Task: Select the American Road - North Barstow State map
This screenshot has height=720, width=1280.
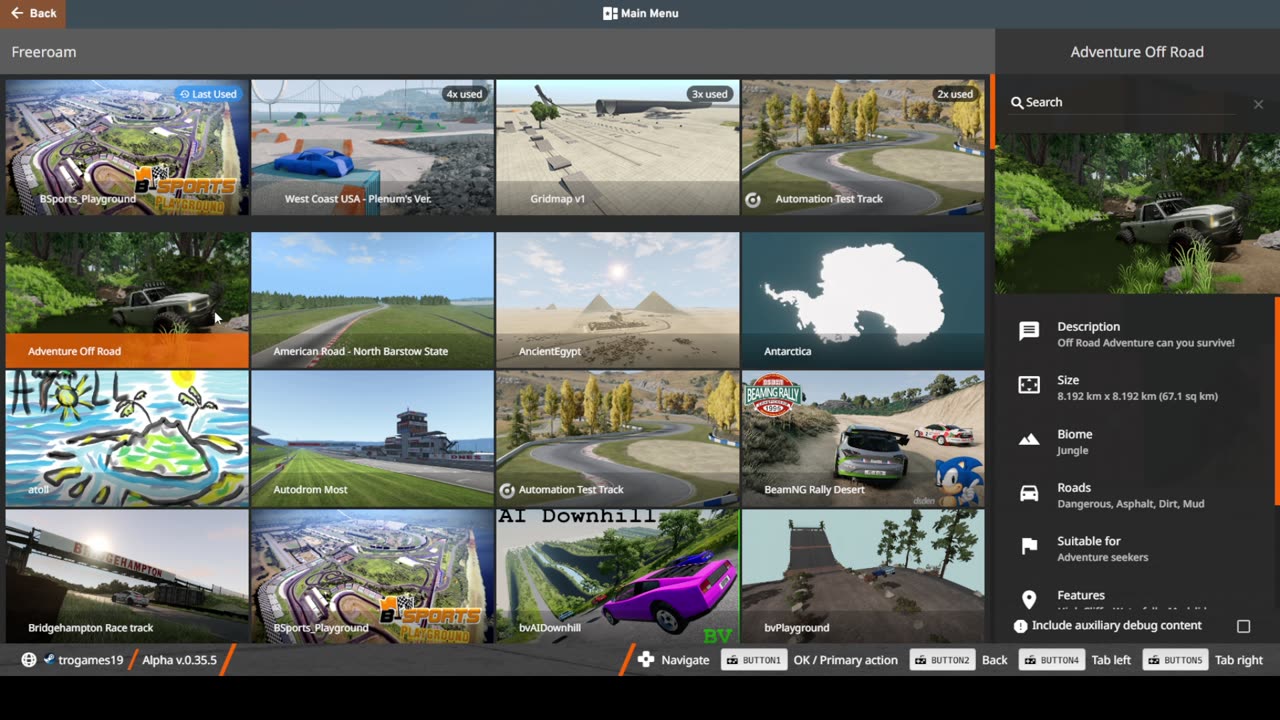Action: 373,300
